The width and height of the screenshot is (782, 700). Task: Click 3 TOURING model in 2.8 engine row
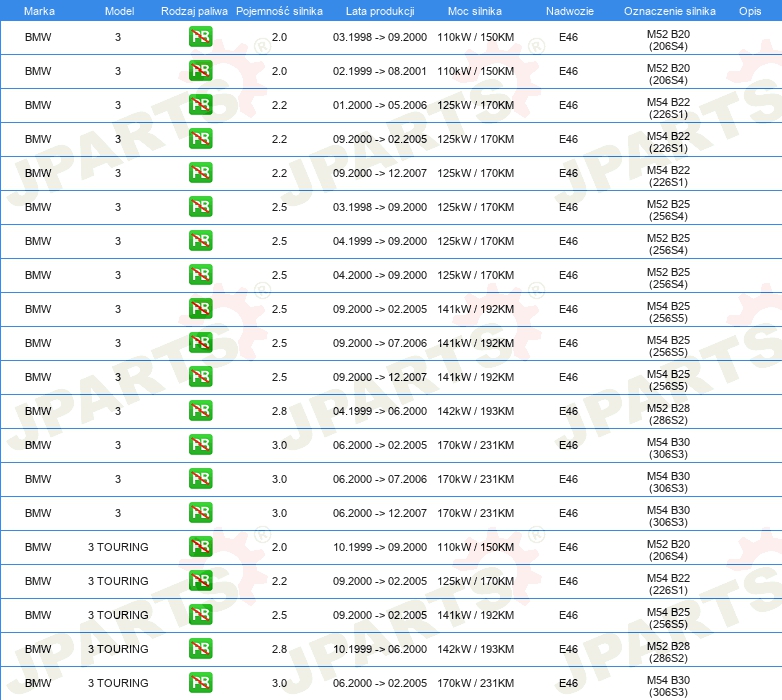118,649
